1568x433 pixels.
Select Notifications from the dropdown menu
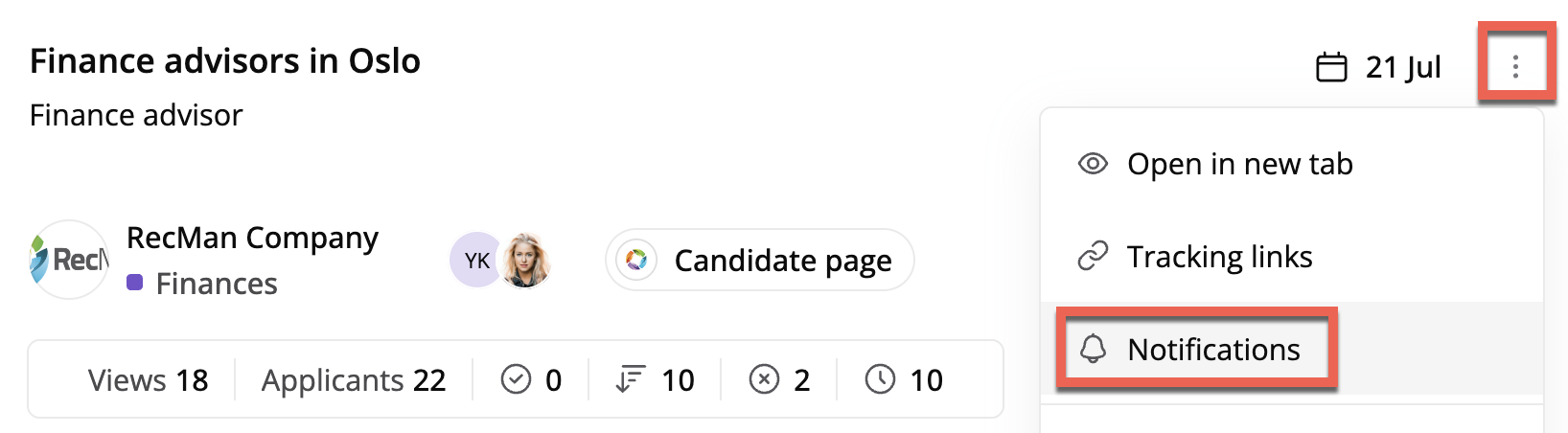click(1292, 349)
